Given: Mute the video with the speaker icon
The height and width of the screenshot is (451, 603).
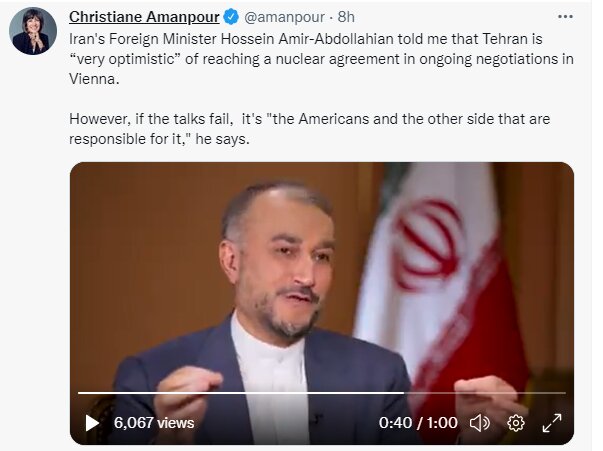Looking at the screenshot, I should click(x=480, y=423).
